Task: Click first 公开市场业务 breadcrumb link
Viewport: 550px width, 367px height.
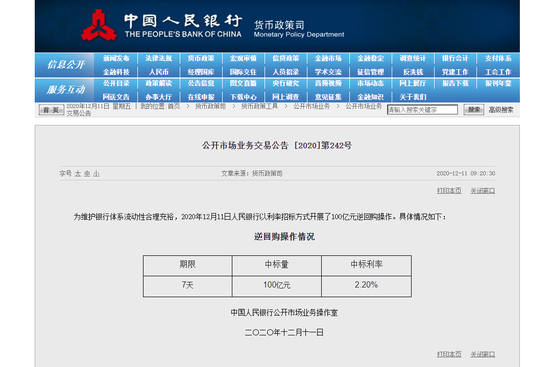Action: 311,106
